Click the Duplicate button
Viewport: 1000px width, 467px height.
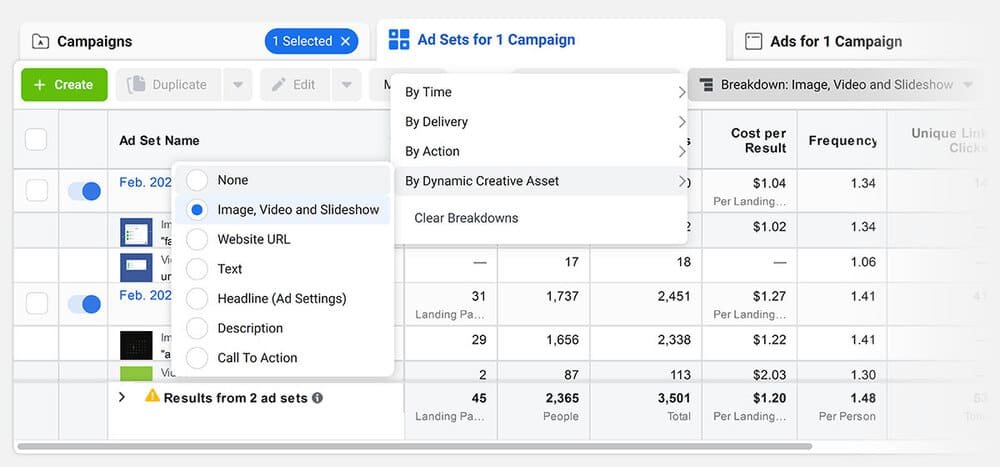168,85
